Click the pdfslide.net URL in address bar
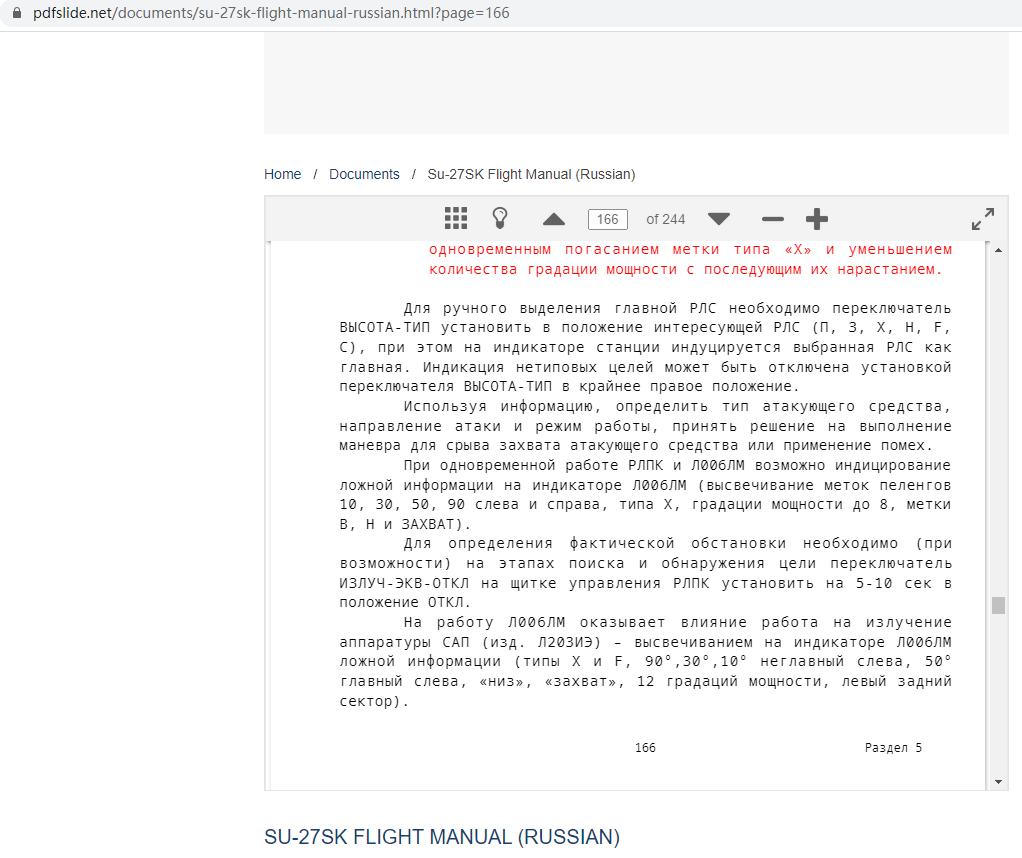The width and height of the screenshot is (1022, 858). 271,13
